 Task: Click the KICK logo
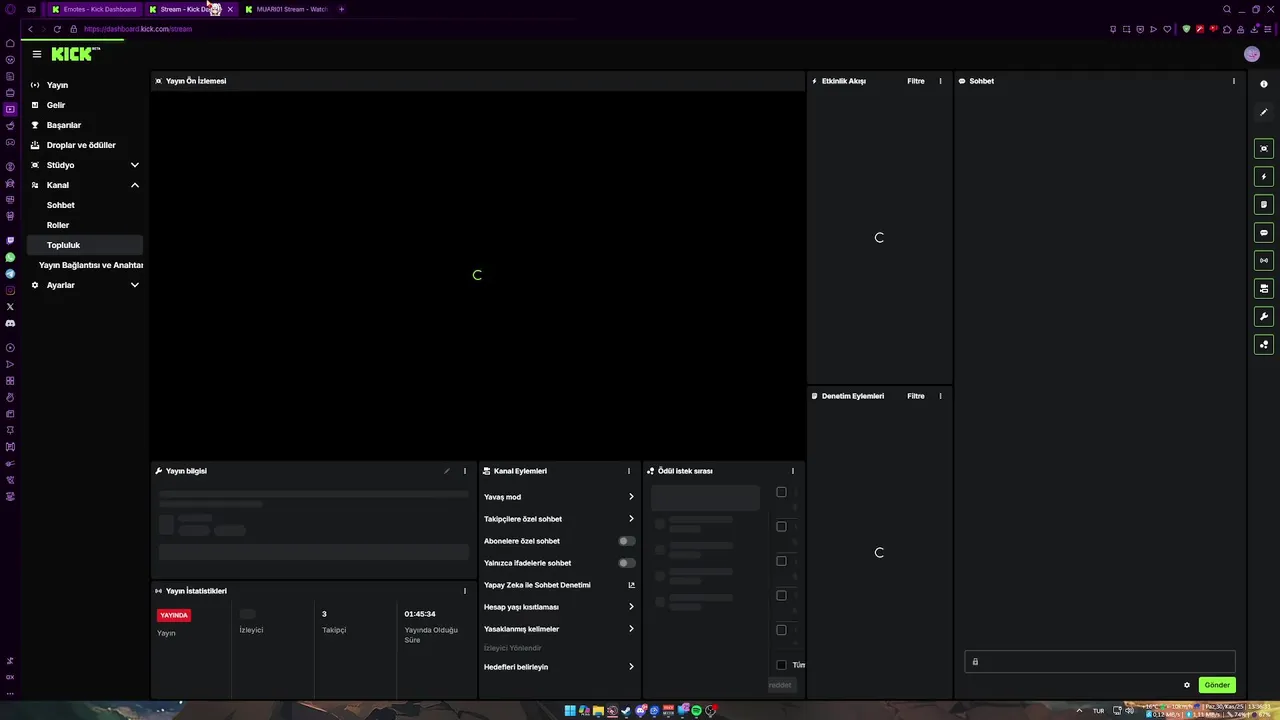(x=74, y=54)
